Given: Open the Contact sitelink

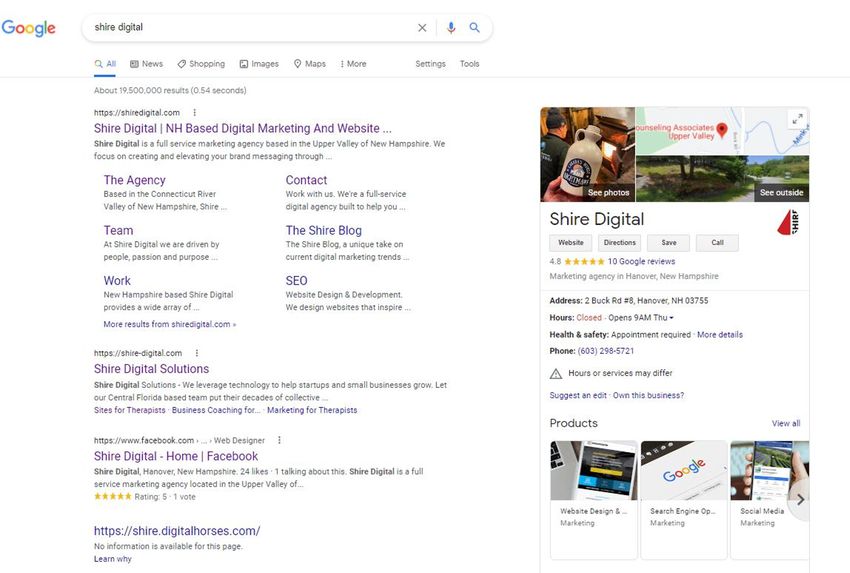Looking at the screenshot, I should (x=306, y=180).
